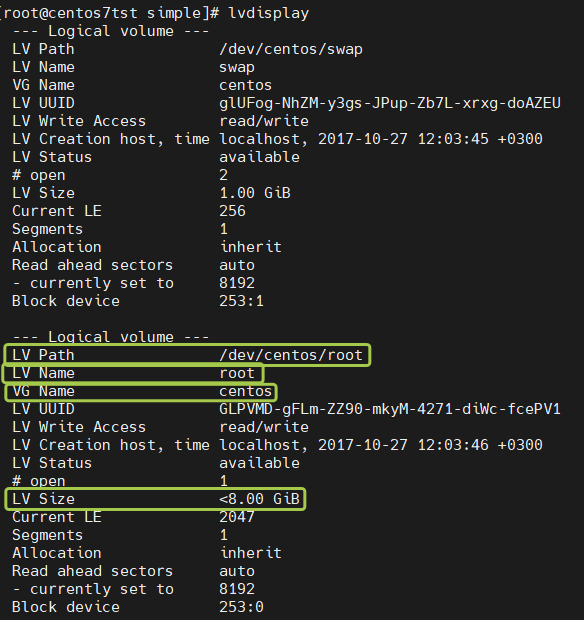Click the root@centos7tst prompt text
The image size is (584, 620).
coord(71,13)
